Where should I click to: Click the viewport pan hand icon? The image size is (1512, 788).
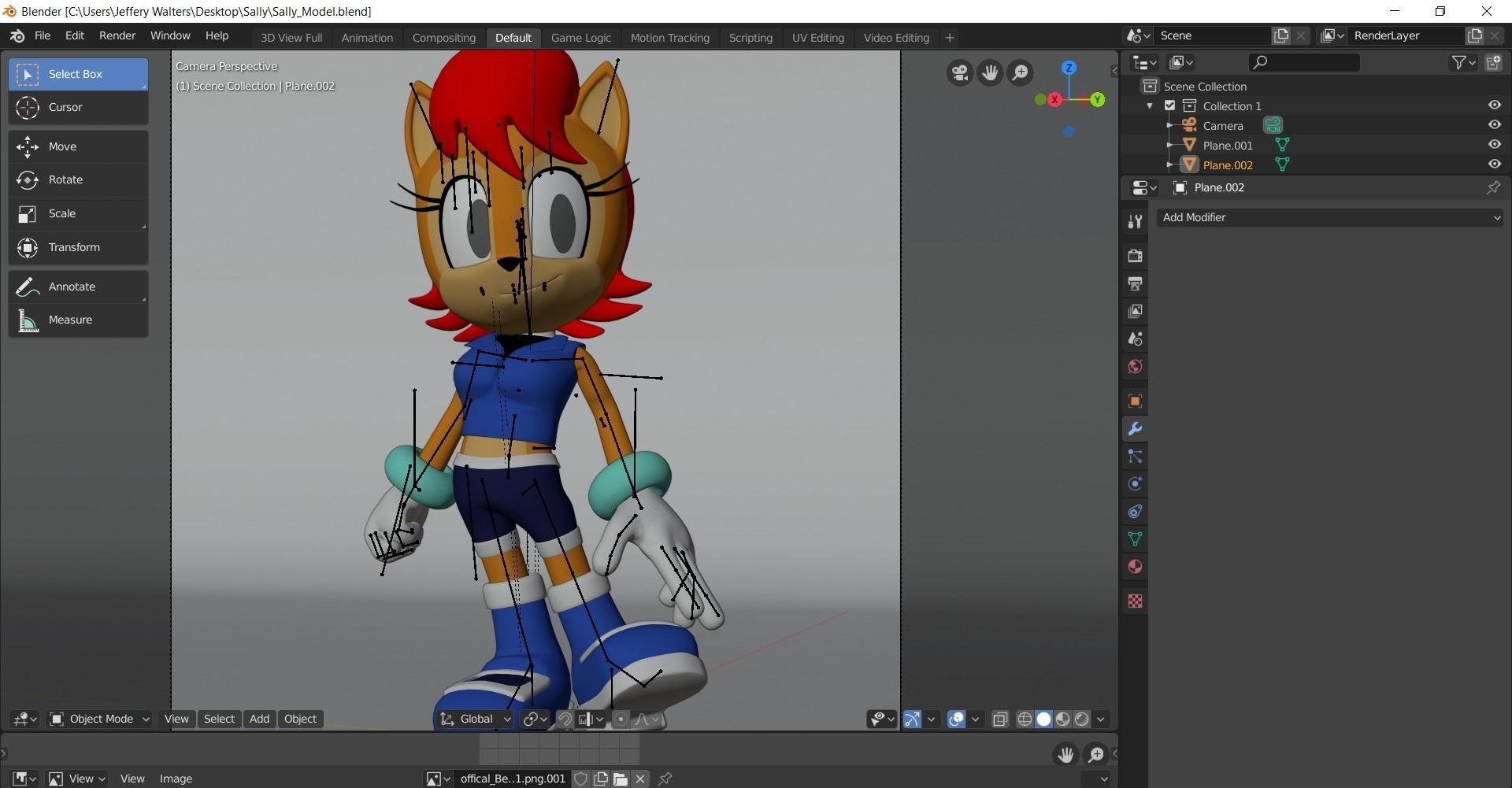point(990,73)
